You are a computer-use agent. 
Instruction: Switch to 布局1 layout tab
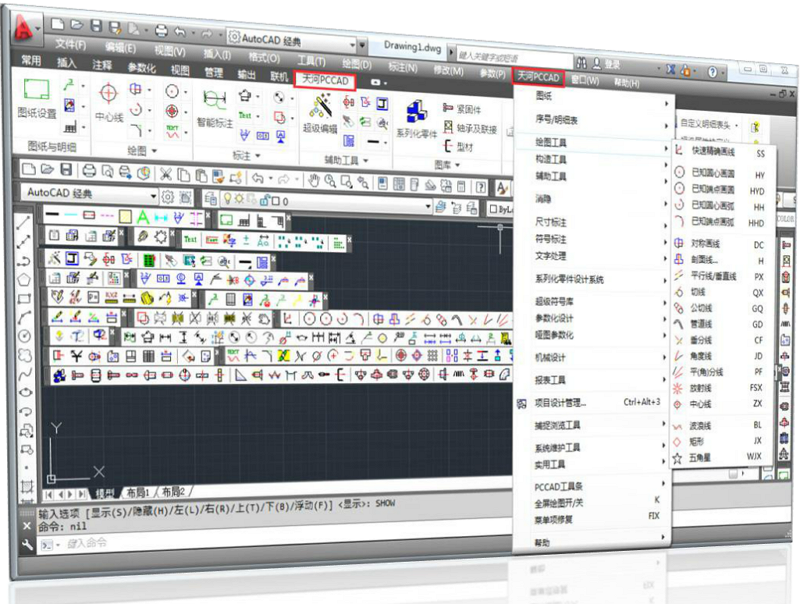pos(138,492)
